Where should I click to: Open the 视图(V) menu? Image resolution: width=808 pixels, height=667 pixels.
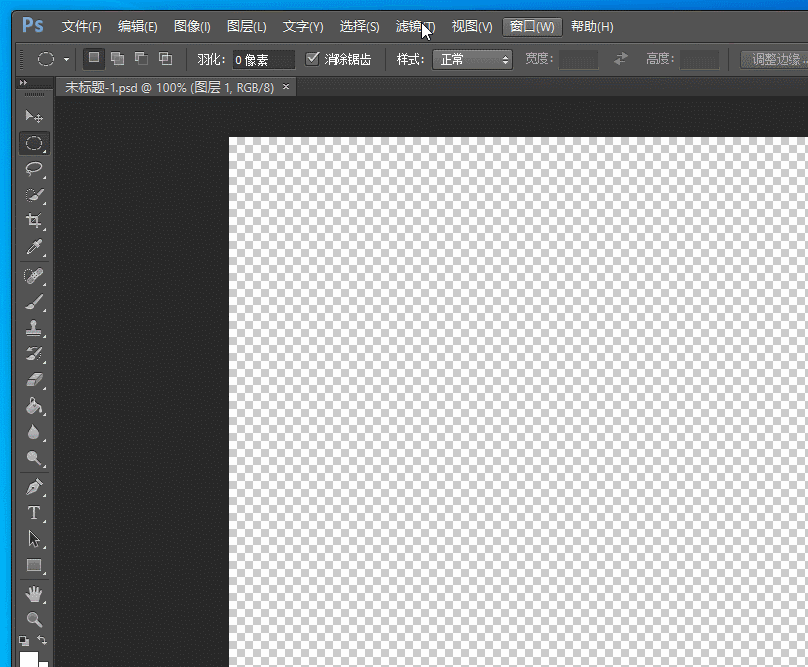pos(472,26)
